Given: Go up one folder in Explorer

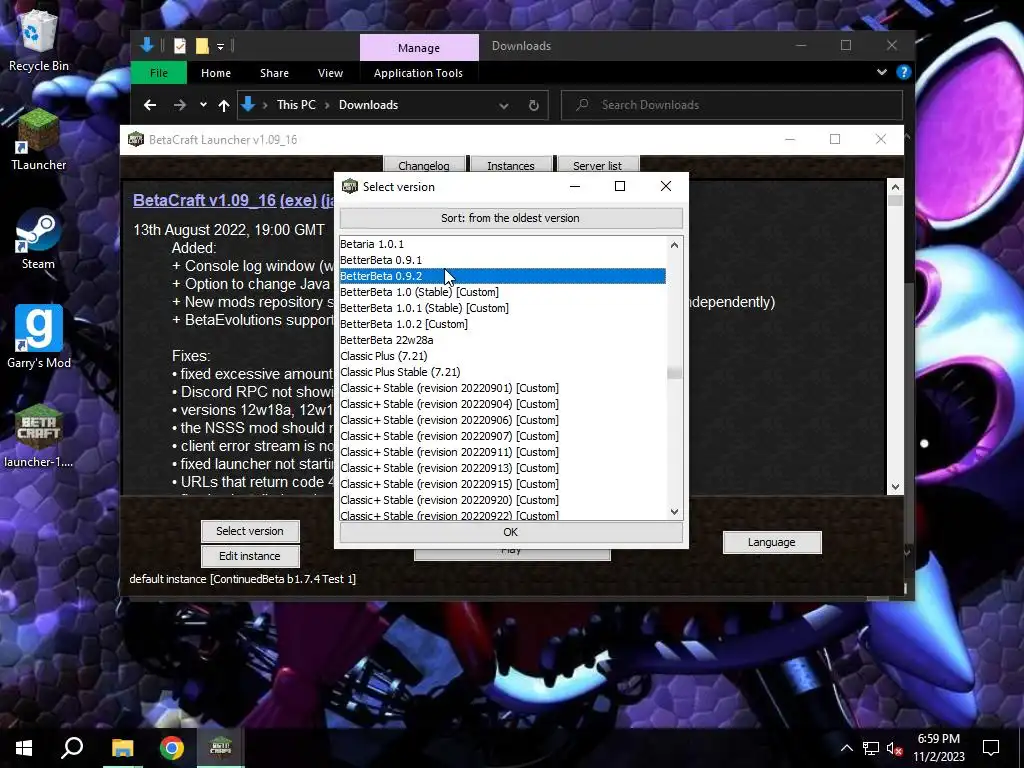Looking at the screenshot, I should coord(224,105).
